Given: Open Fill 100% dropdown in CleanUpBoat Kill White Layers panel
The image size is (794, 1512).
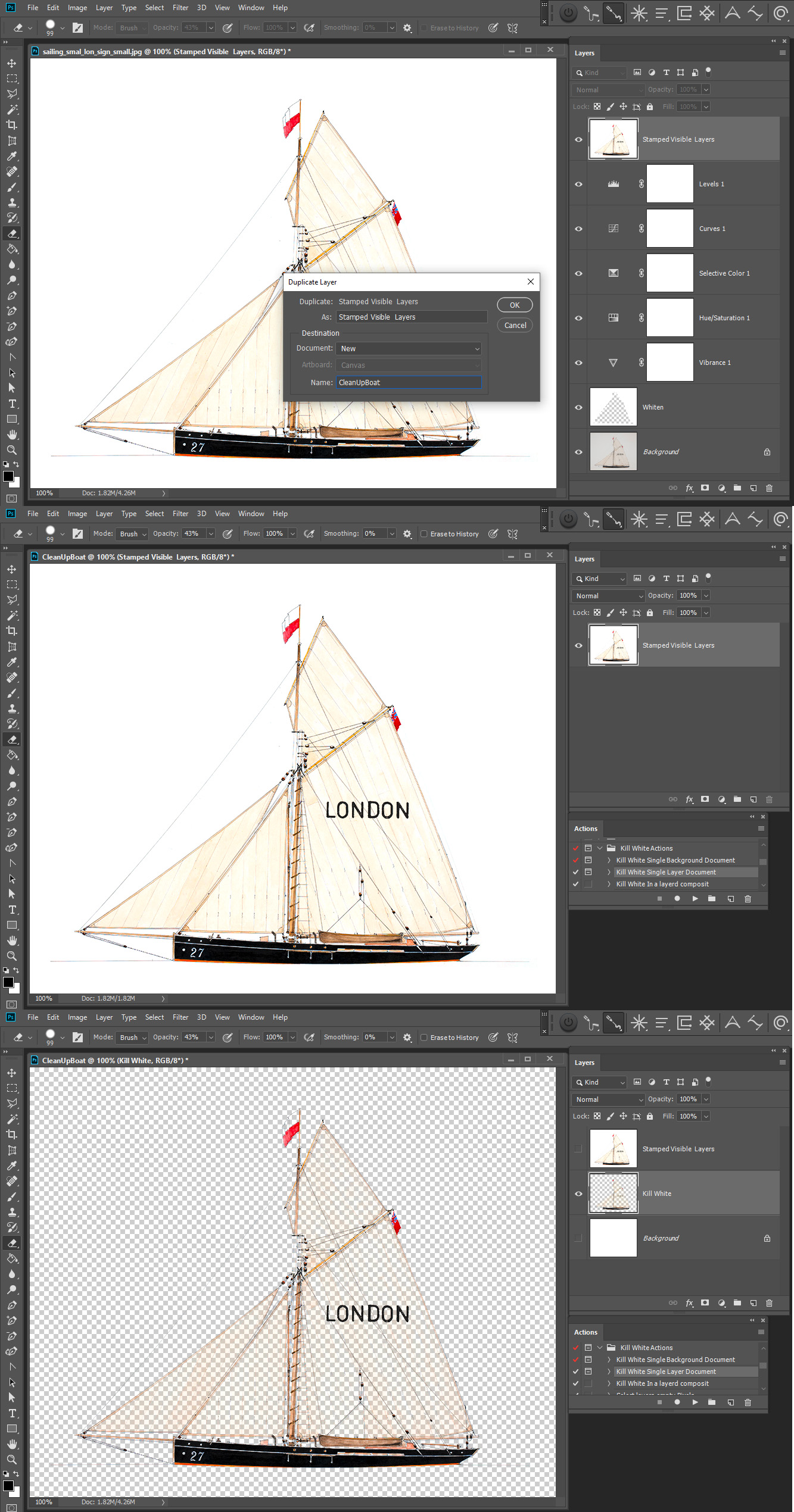Looking at the screenshot, I should [x=706, y=1117].
